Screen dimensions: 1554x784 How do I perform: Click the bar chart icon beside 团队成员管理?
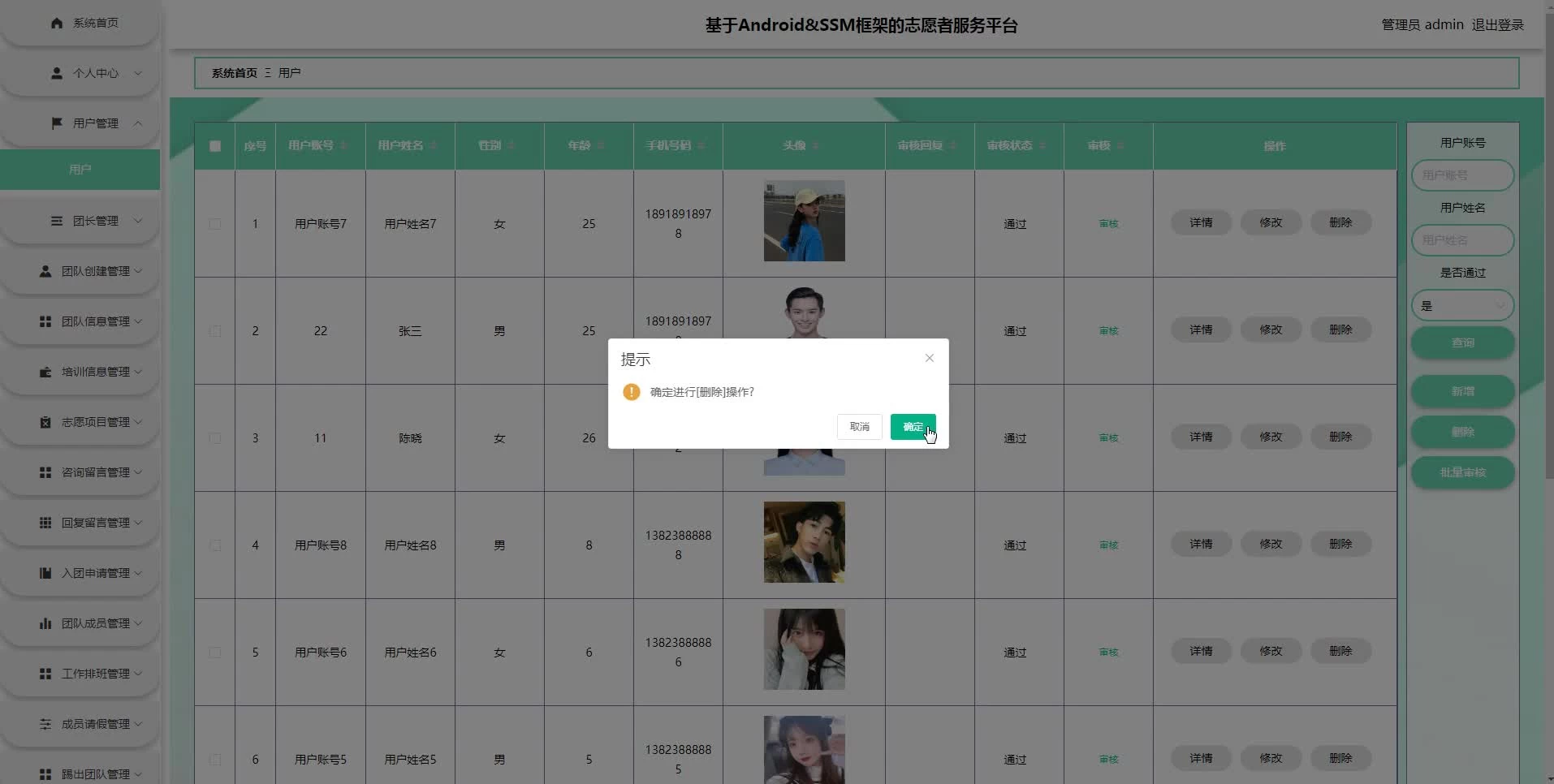point(45,623)
